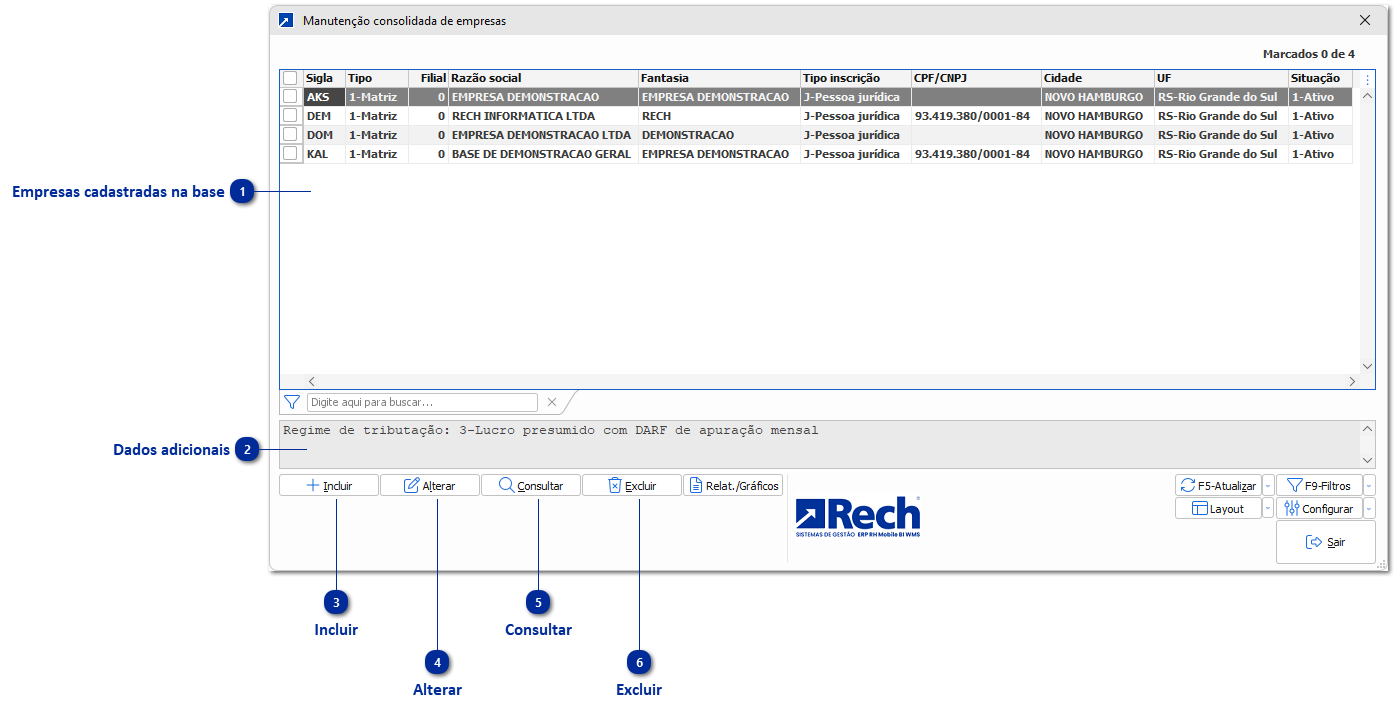
Task: Open the grid column options (three dots)
Action: [x=1368, y=79]
